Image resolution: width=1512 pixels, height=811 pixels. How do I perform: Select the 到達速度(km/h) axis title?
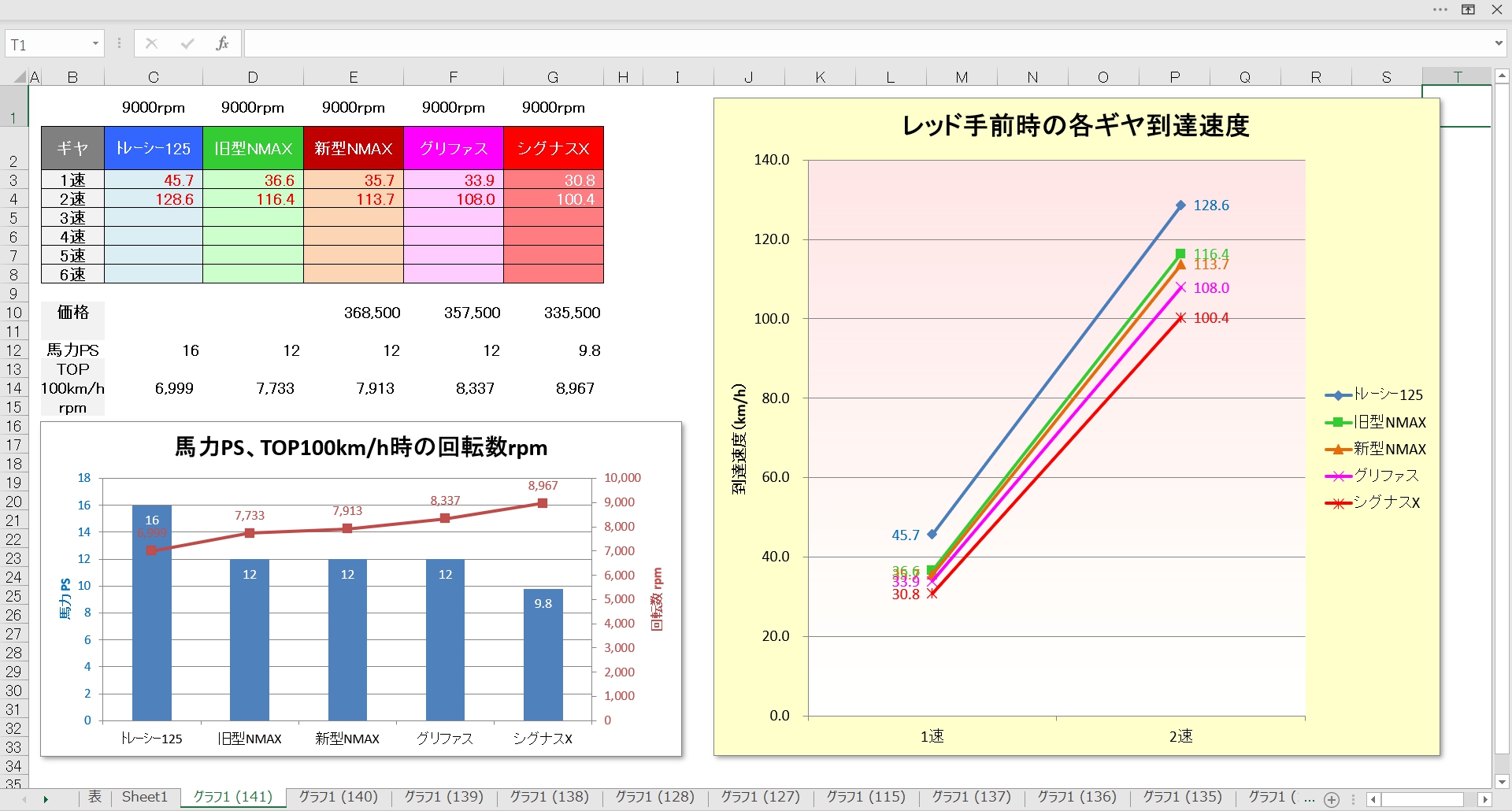(739, 439)
